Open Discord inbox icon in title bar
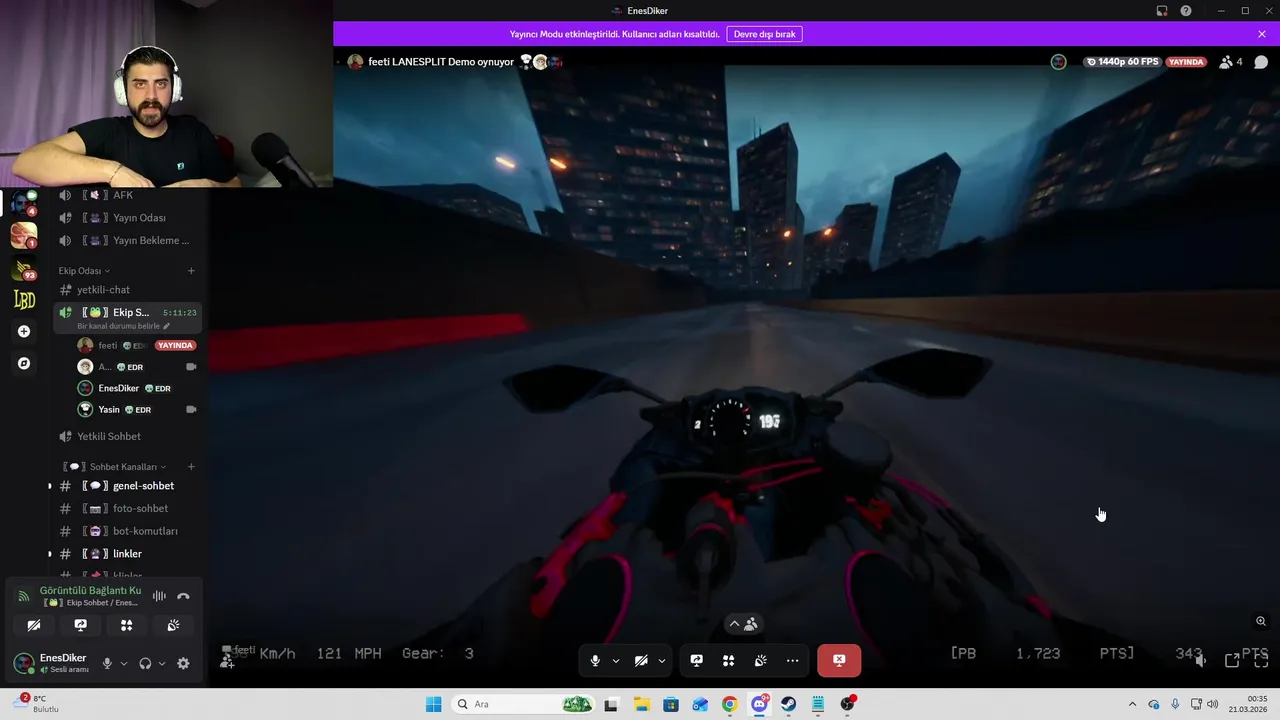This screenshot has height=720, width=1280. tap(1162, 11)
